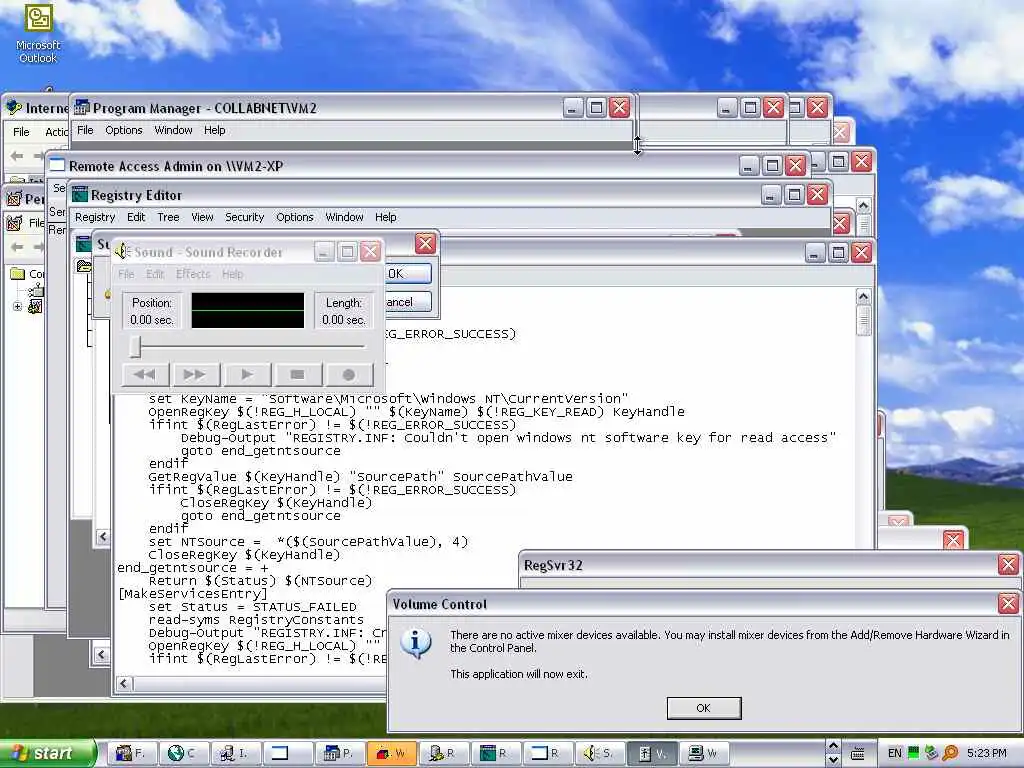Click the line 'end_getntsource = +'

pyautogui.click(x=193, y=568)
